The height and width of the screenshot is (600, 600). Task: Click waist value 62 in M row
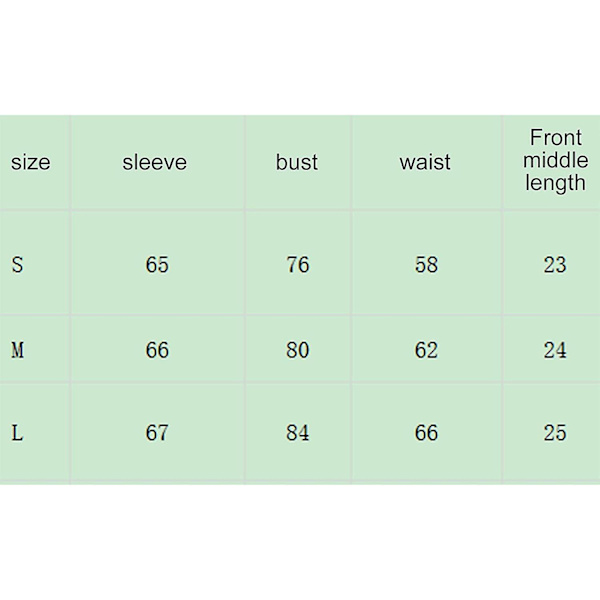click(426, 350)
